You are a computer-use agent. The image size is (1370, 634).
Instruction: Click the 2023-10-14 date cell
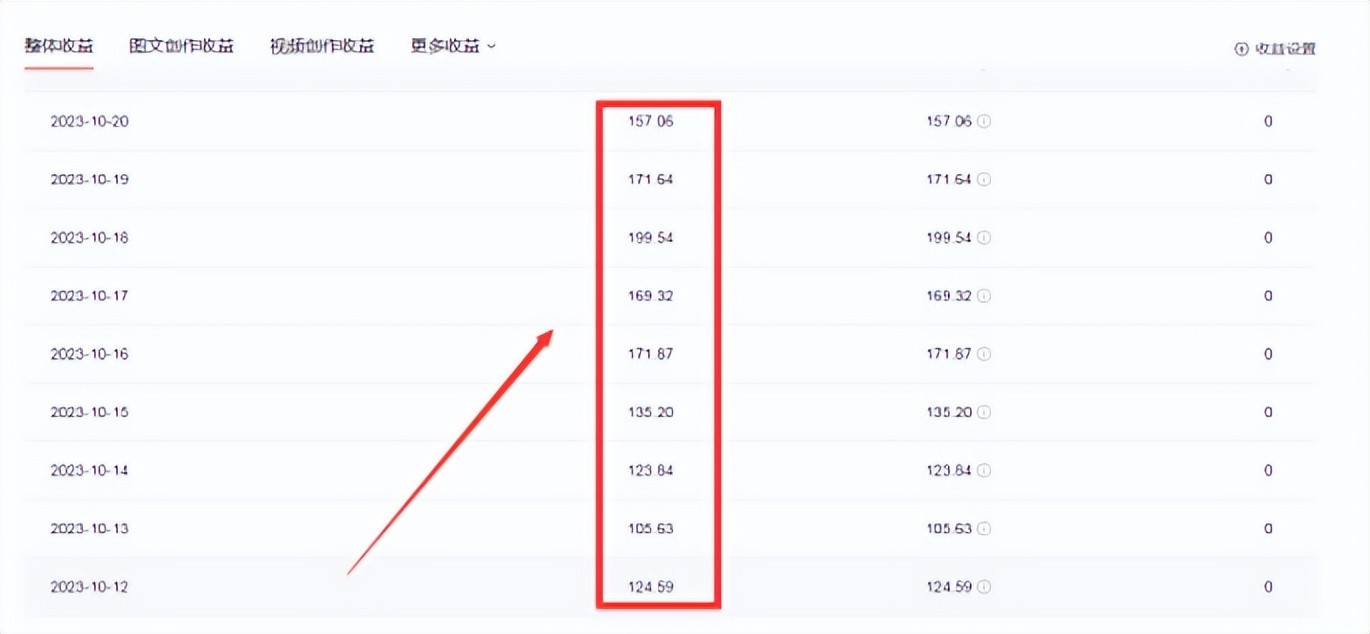90,470
